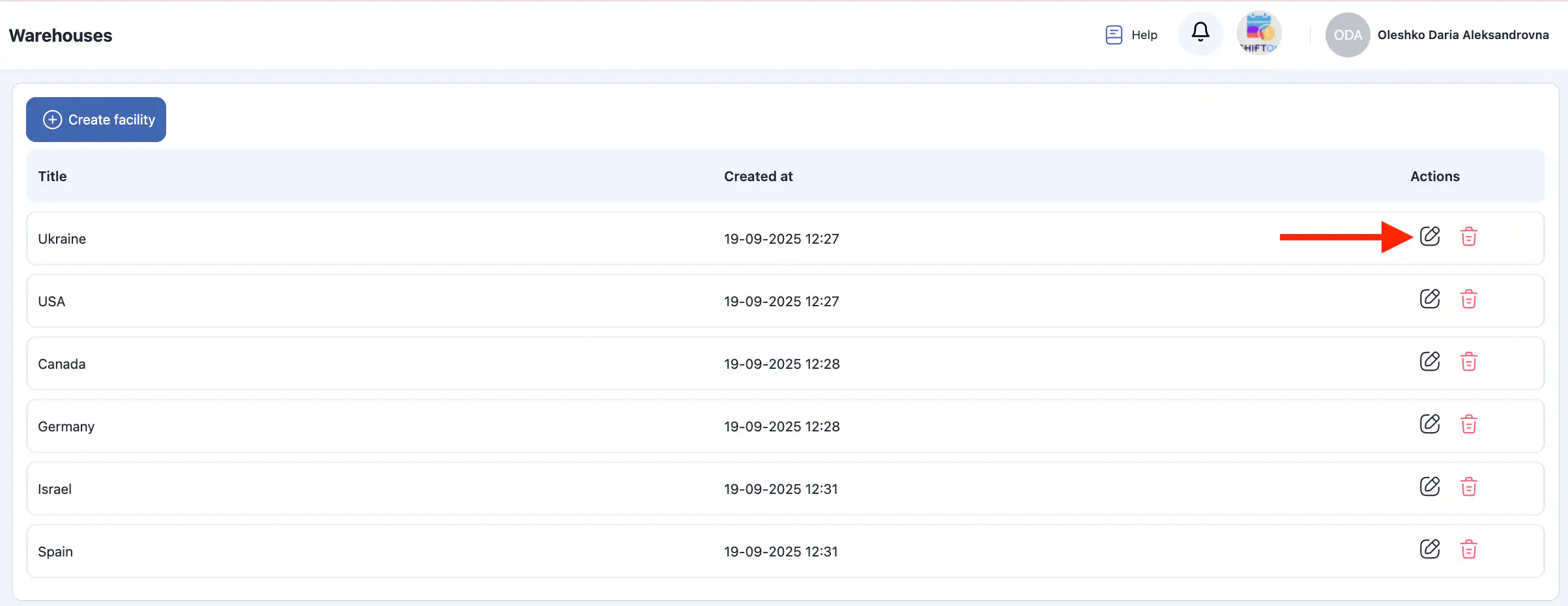Open Oleshko Daria Aleksandrovna profile menu
Viewport: 1568px width, 606px height.
point(1462,35)
